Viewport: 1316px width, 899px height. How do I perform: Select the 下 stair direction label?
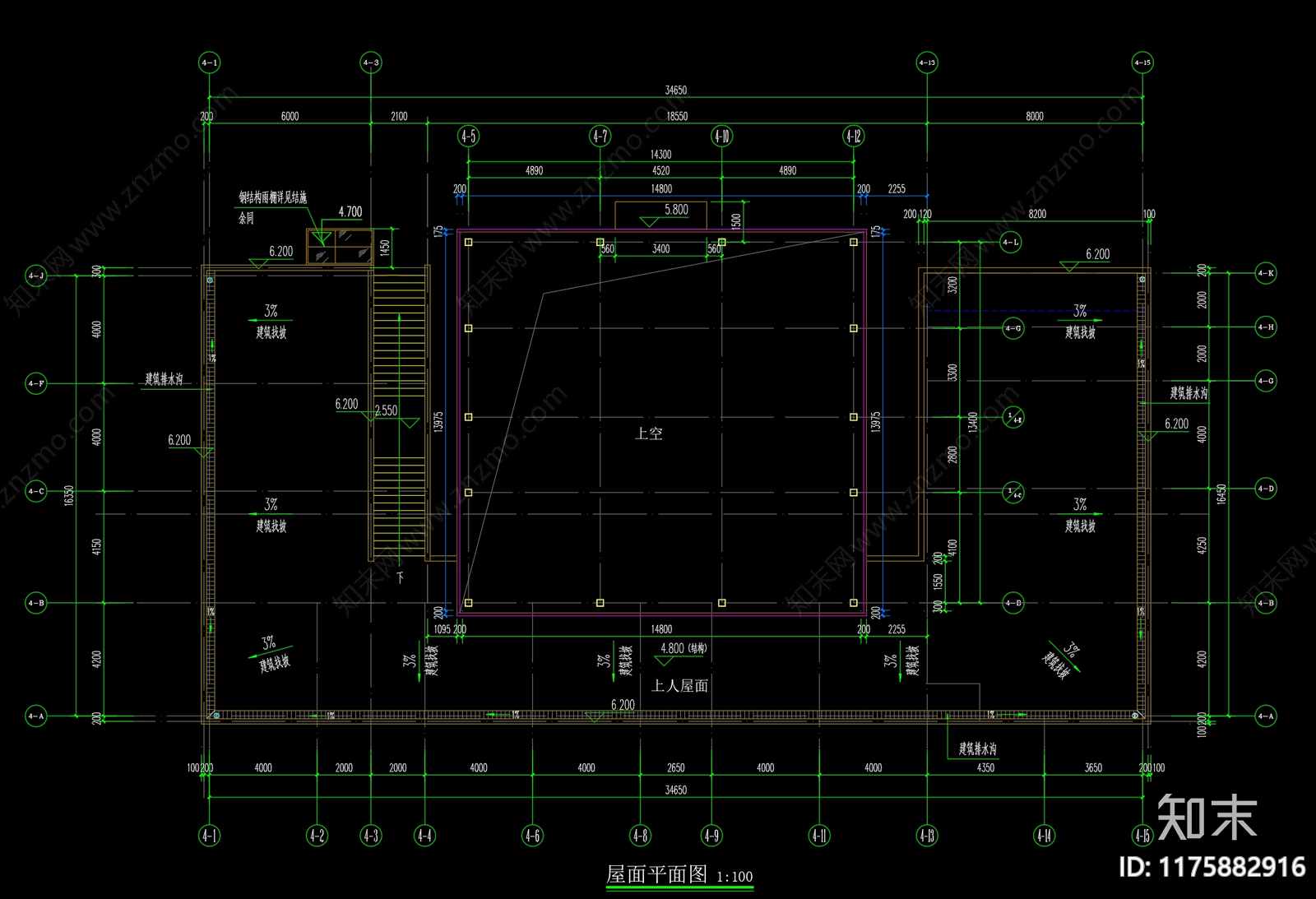(x=401, y=578)
